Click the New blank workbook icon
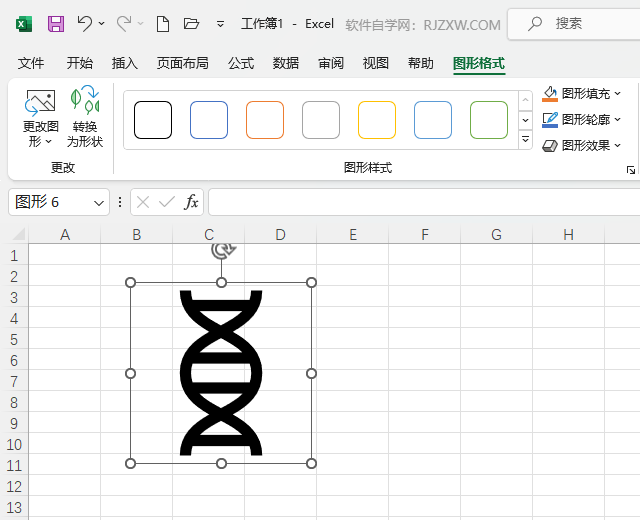This screenshot has width=640, height=520. click(x=163, y=24)
